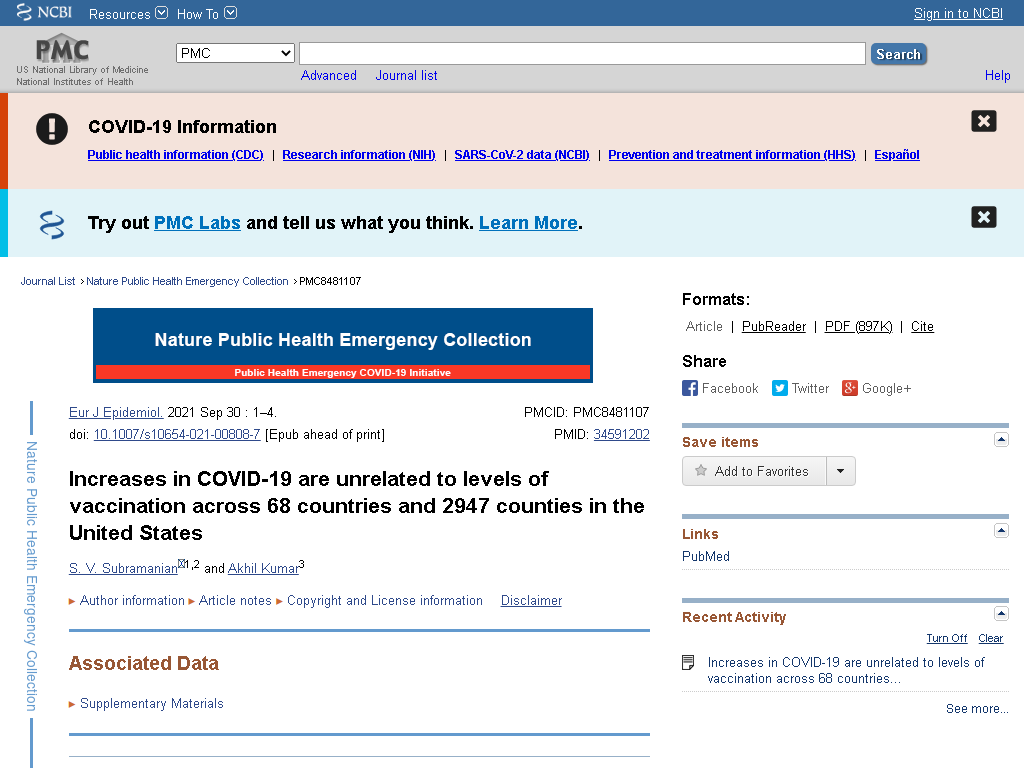Share via Google+ icon
Image resolution: width=1024 pixels, height=768 pixels.
[x=850, y=389]
